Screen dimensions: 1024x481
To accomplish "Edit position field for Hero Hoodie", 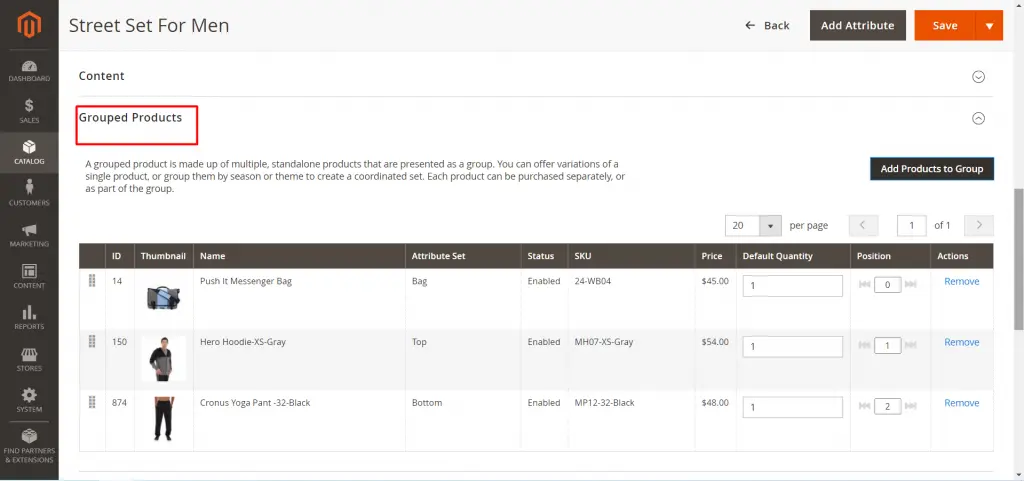I will point(888,345).
